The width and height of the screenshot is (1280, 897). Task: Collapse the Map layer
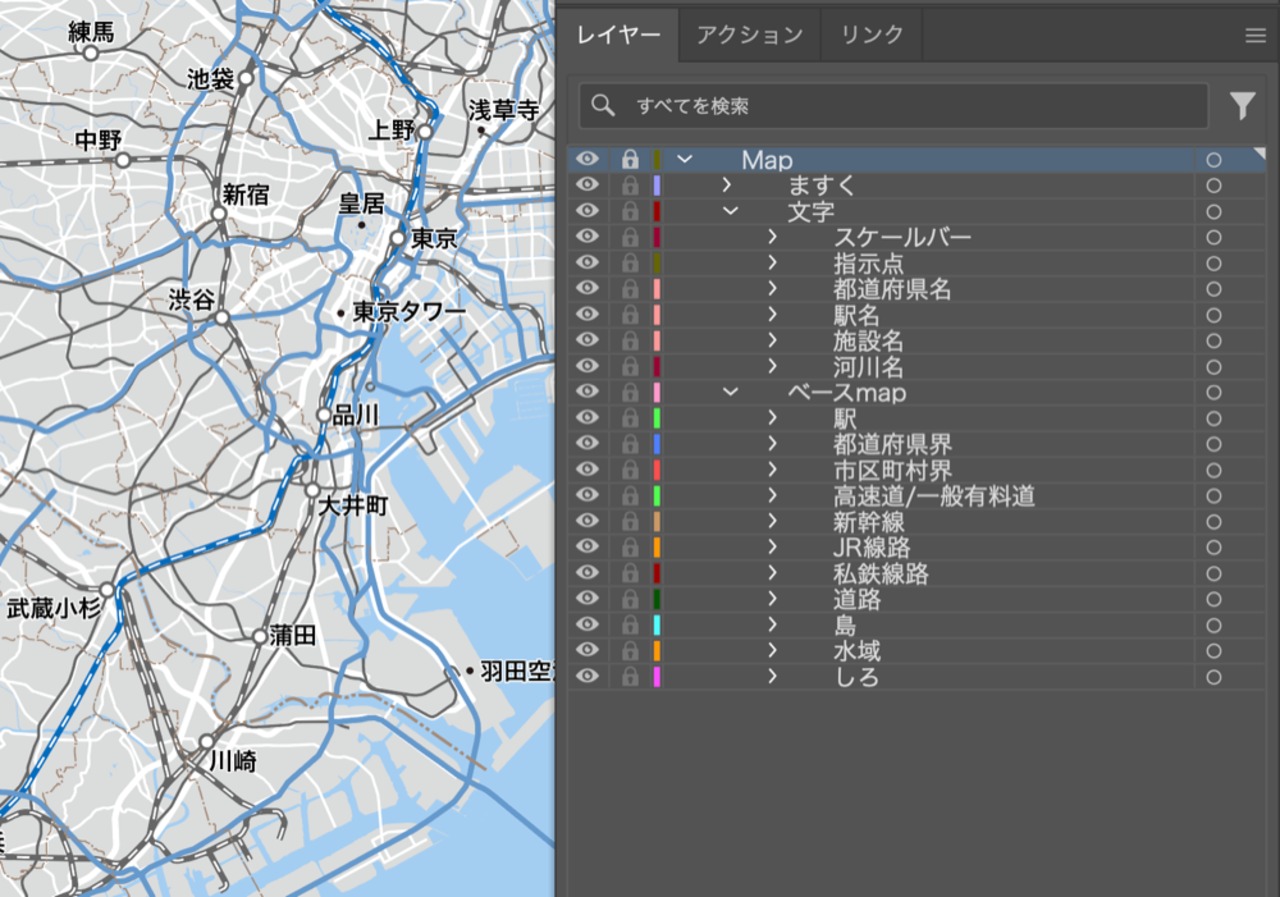tap(685, 159)
